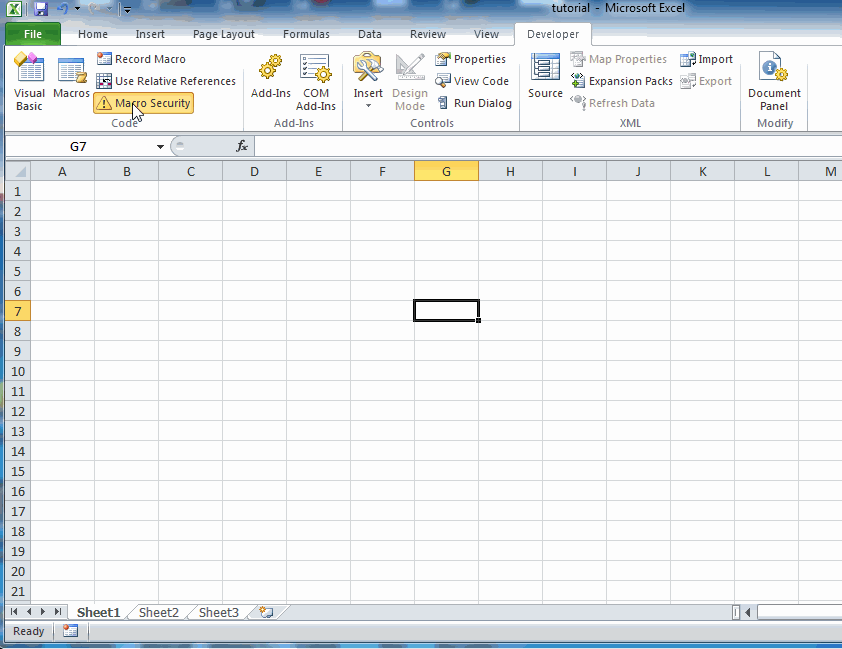Switch to the Home tab
842x649 pixels.
point(93,34)
